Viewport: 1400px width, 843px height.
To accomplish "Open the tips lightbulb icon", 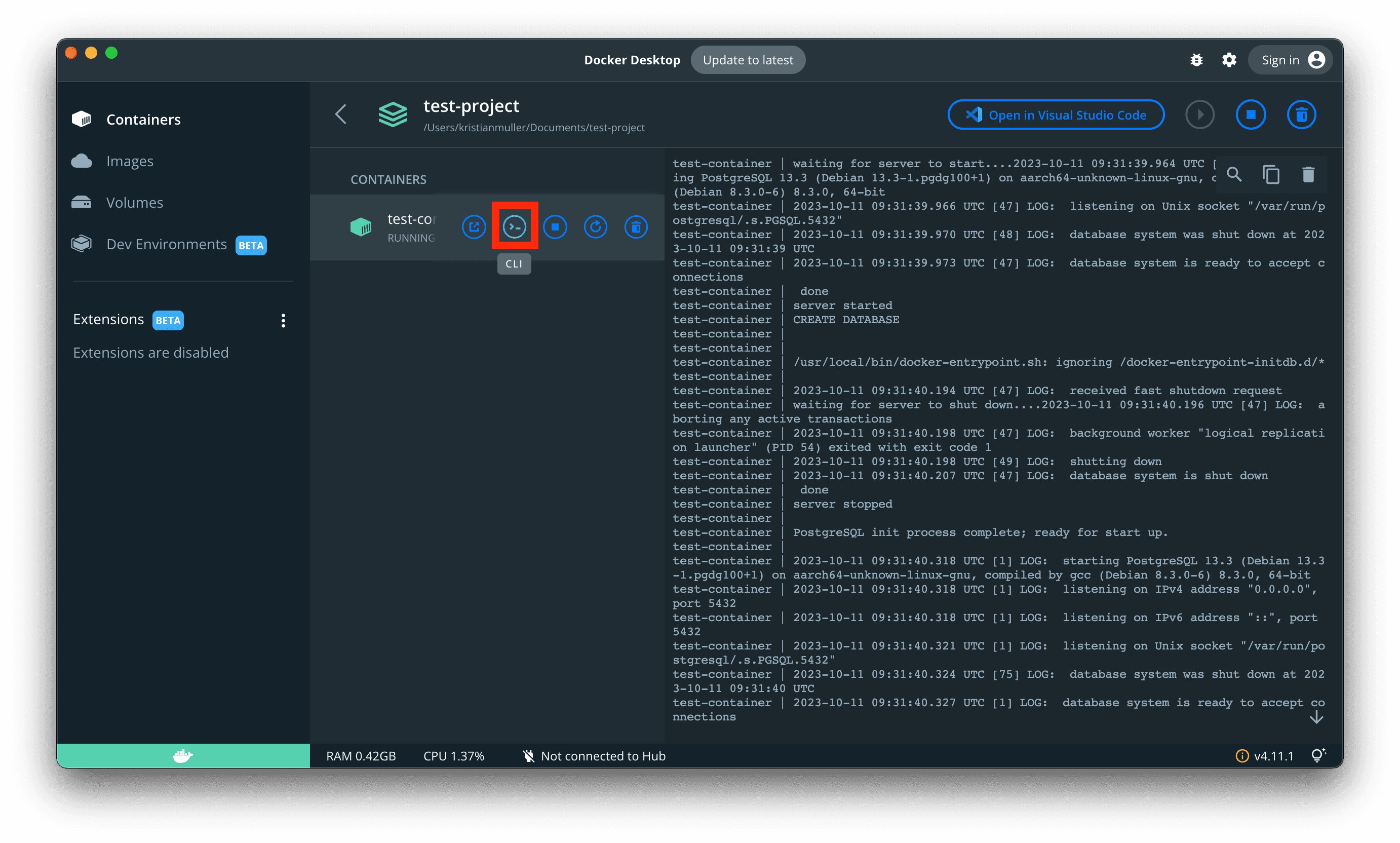I will tap(1318, 755).
